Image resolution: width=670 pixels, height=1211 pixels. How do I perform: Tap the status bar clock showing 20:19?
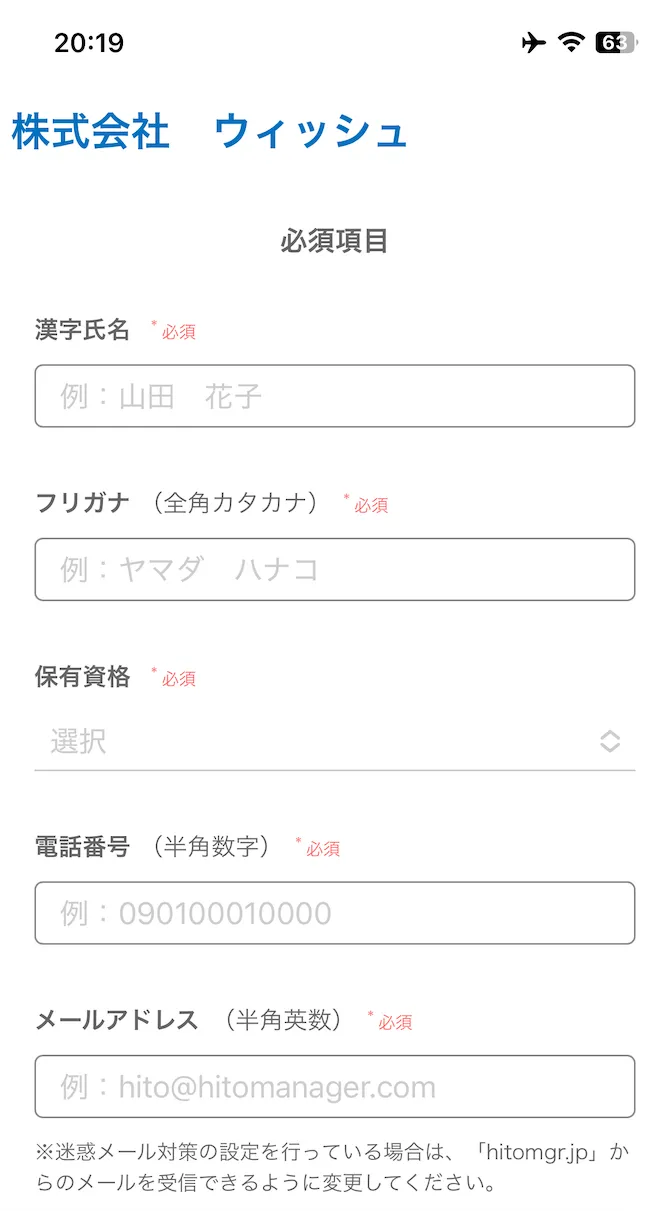pos(91,43)
